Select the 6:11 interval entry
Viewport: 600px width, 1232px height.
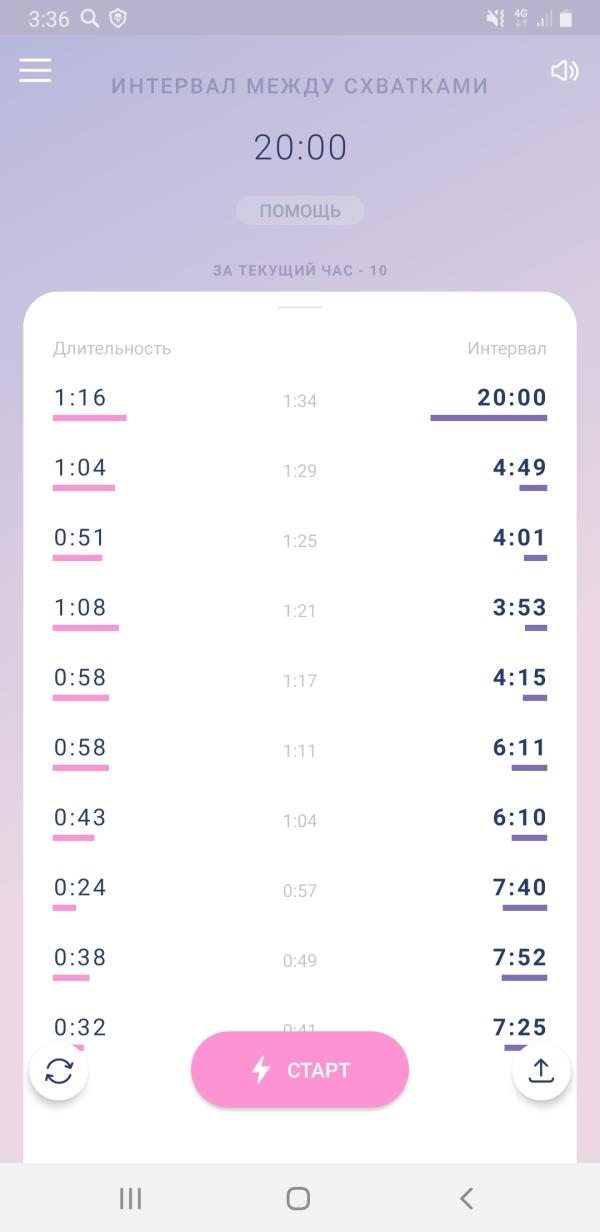tap(520, 748)
